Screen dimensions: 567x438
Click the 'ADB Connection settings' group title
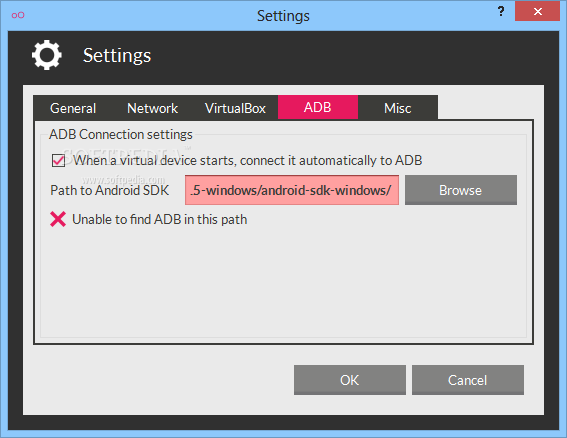121,135
